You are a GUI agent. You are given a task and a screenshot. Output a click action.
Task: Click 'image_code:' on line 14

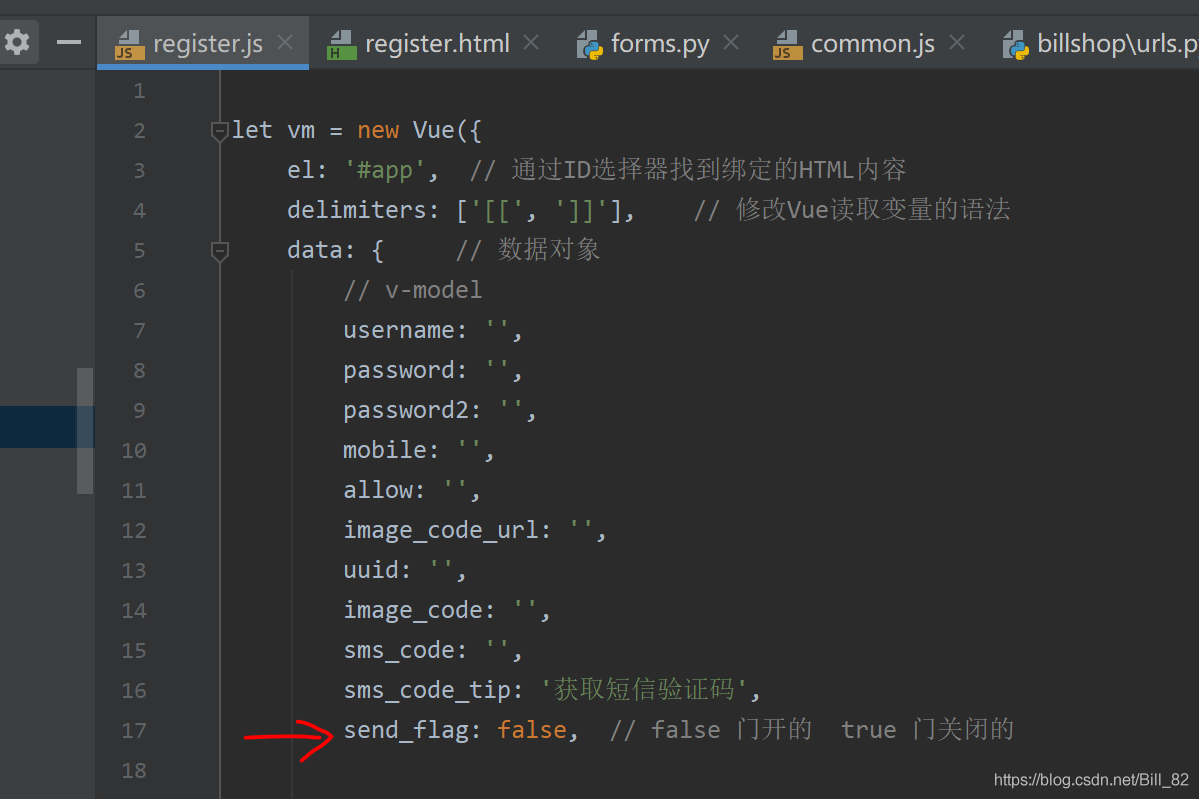(419, 610)
